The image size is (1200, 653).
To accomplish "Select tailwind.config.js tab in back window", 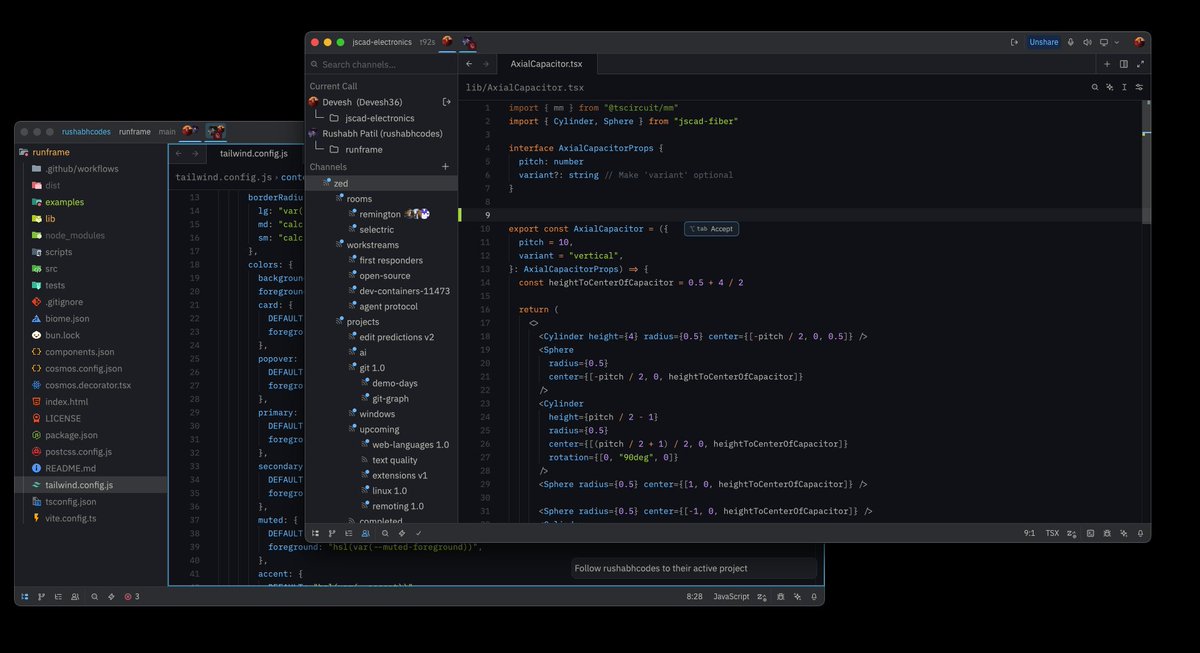I will [254, 153].
